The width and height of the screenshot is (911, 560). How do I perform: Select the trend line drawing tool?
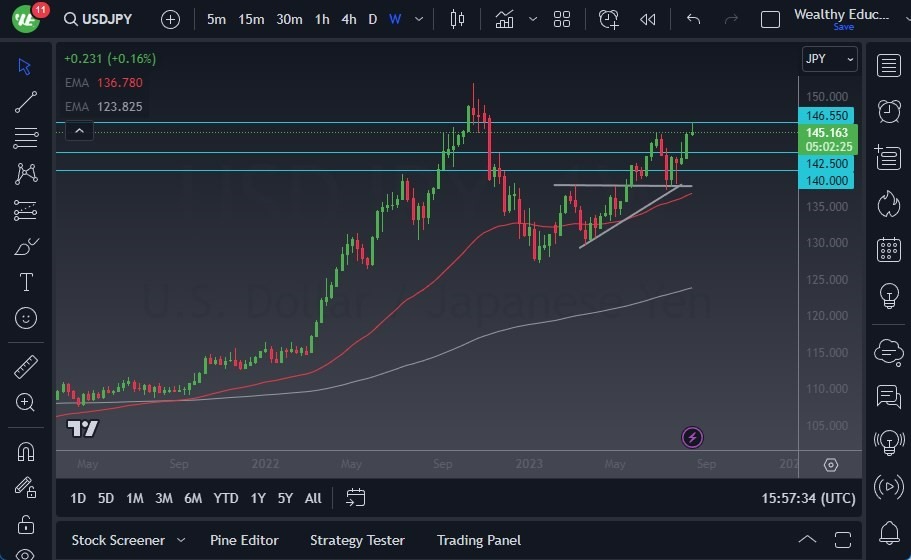pyautogui.click(x=26, y=102)
